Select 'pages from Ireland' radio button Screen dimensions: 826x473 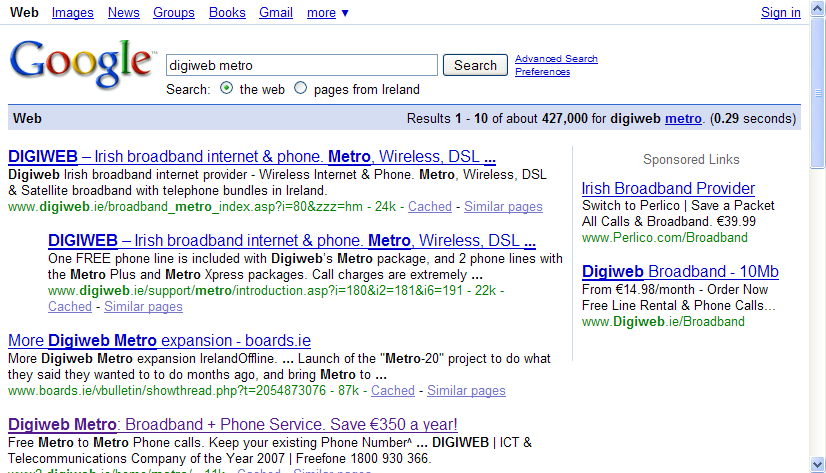(x=300, y=88)
